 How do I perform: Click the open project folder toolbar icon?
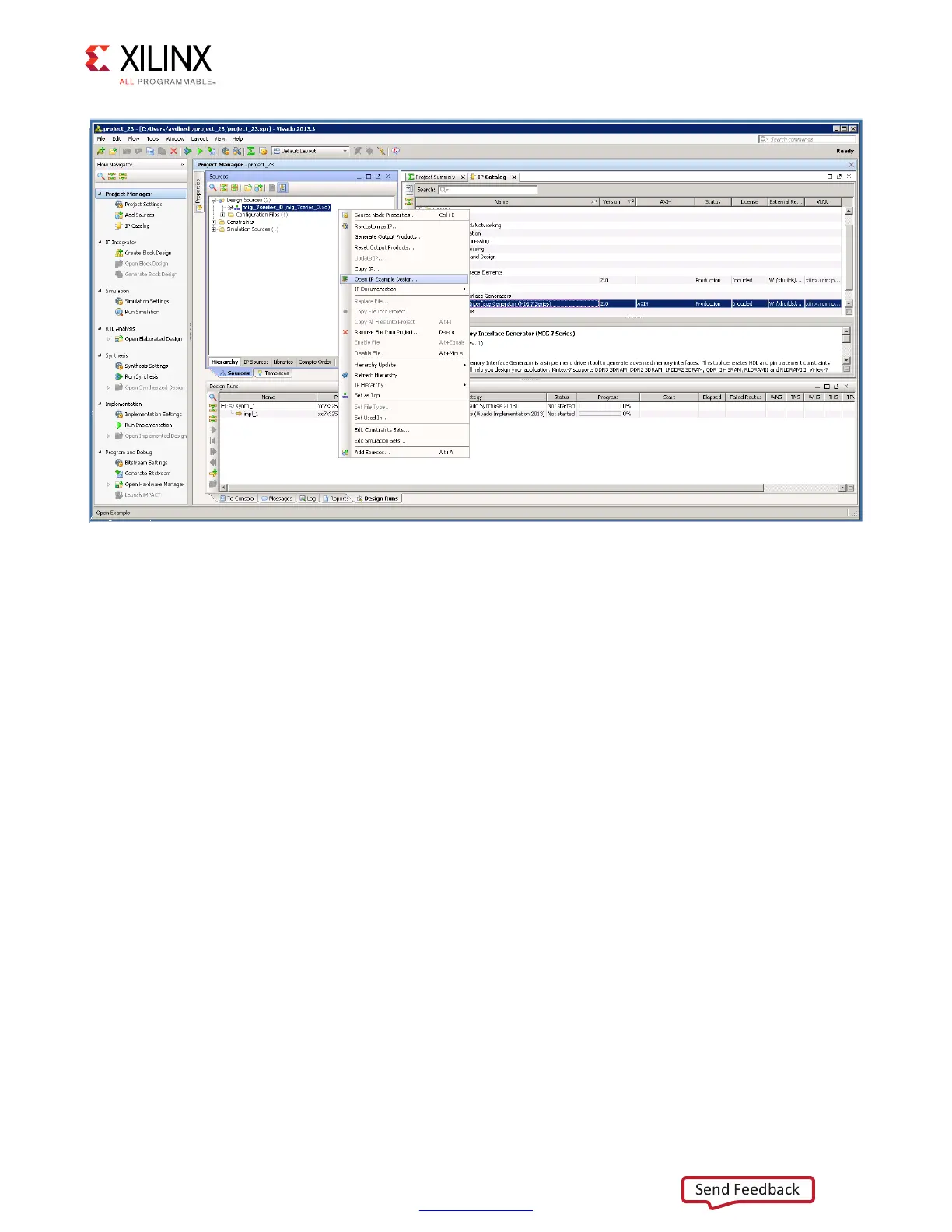click(113, 151)
